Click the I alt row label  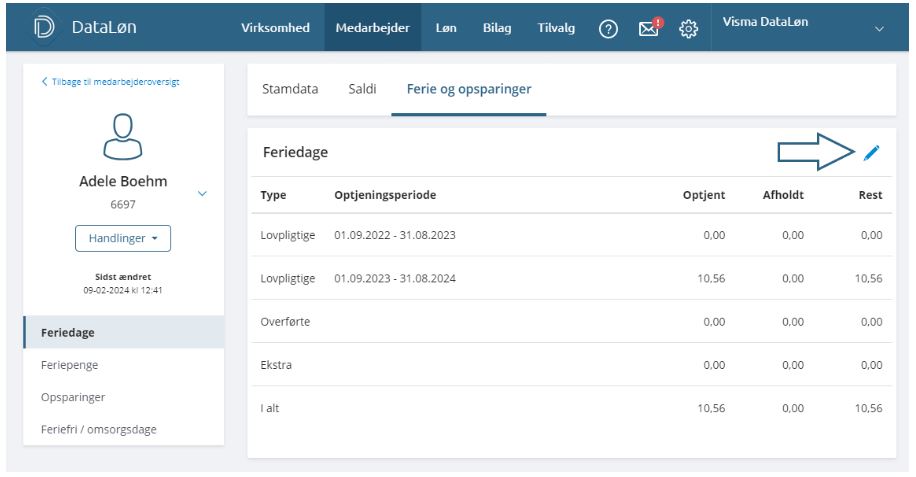(269, 408)
